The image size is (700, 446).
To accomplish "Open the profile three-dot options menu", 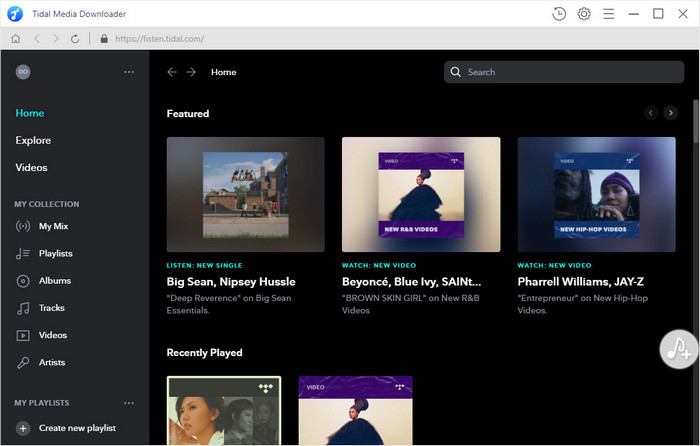I will pos(128,72).
